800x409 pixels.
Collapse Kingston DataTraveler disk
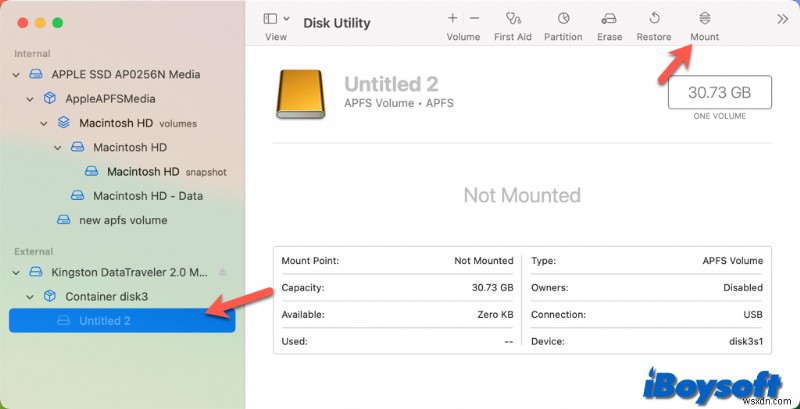16,272
